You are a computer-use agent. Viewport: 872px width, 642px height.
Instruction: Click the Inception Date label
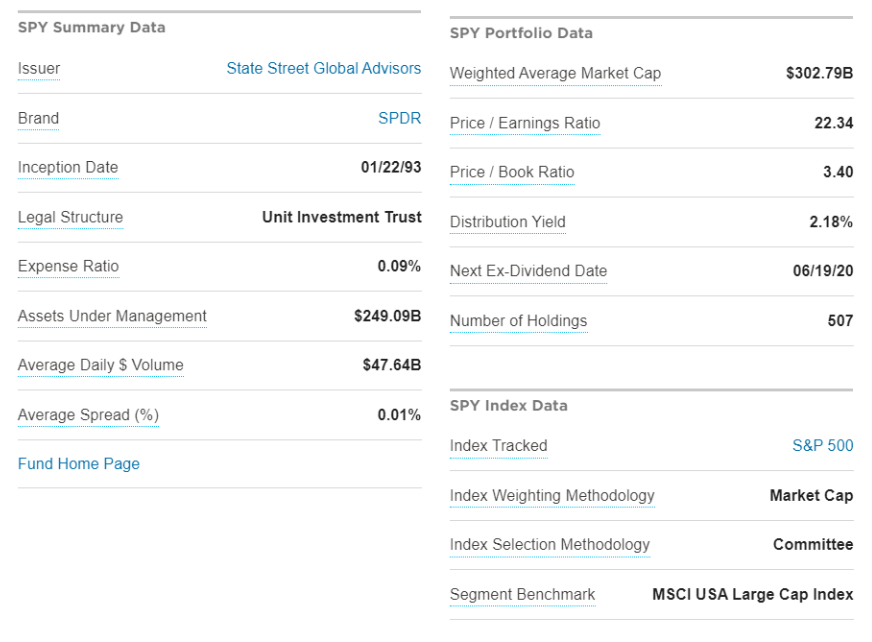tap(68, 168)
